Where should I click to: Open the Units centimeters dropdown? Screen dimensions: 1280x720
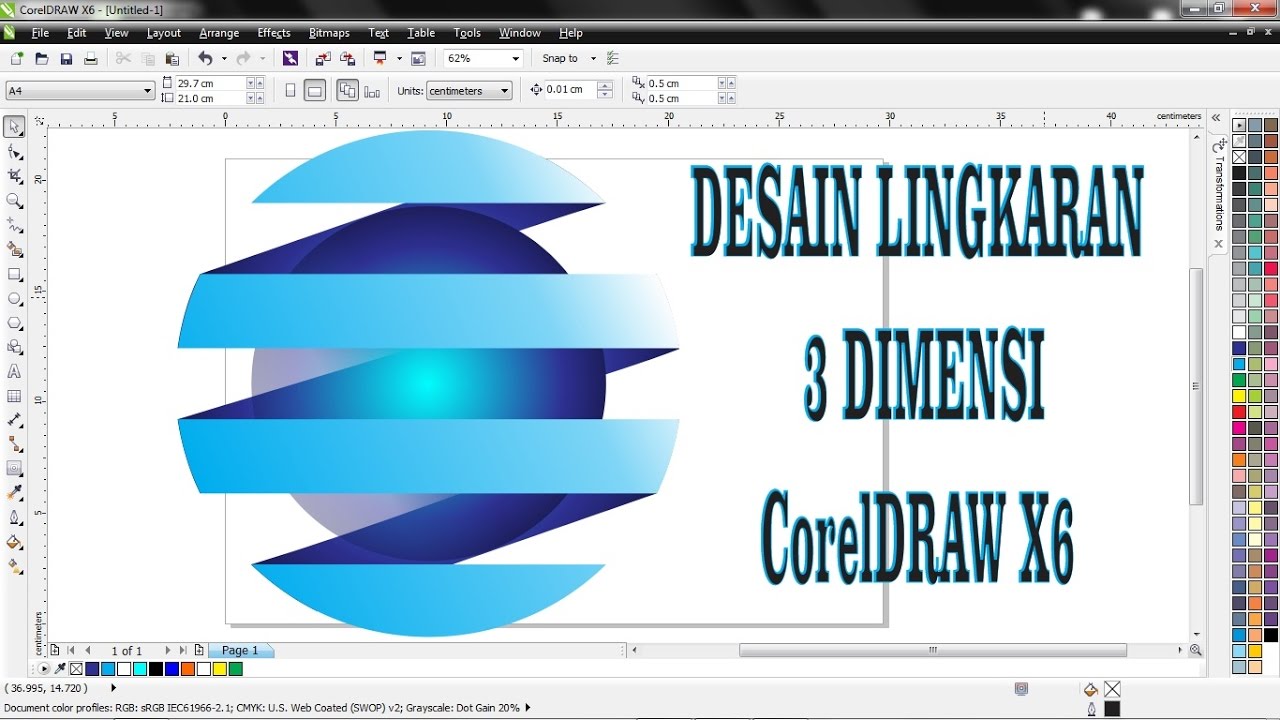click(505, 91)
